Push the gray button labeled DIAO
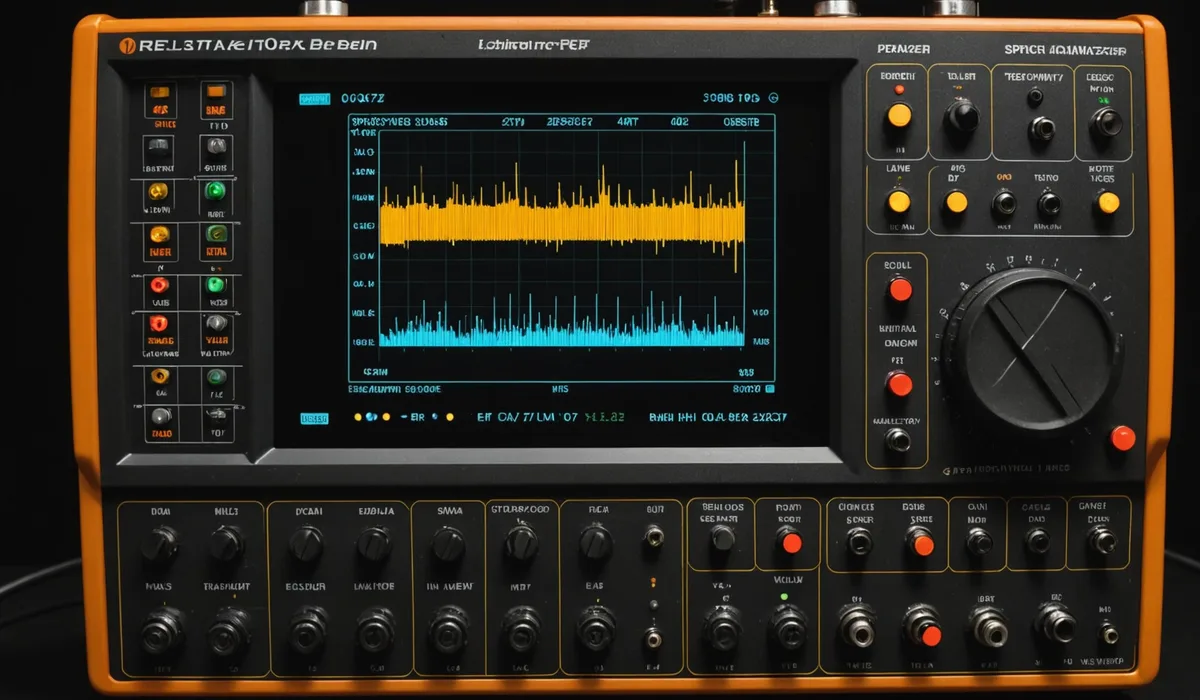The image size is (1200, 700). coord(160,415)
